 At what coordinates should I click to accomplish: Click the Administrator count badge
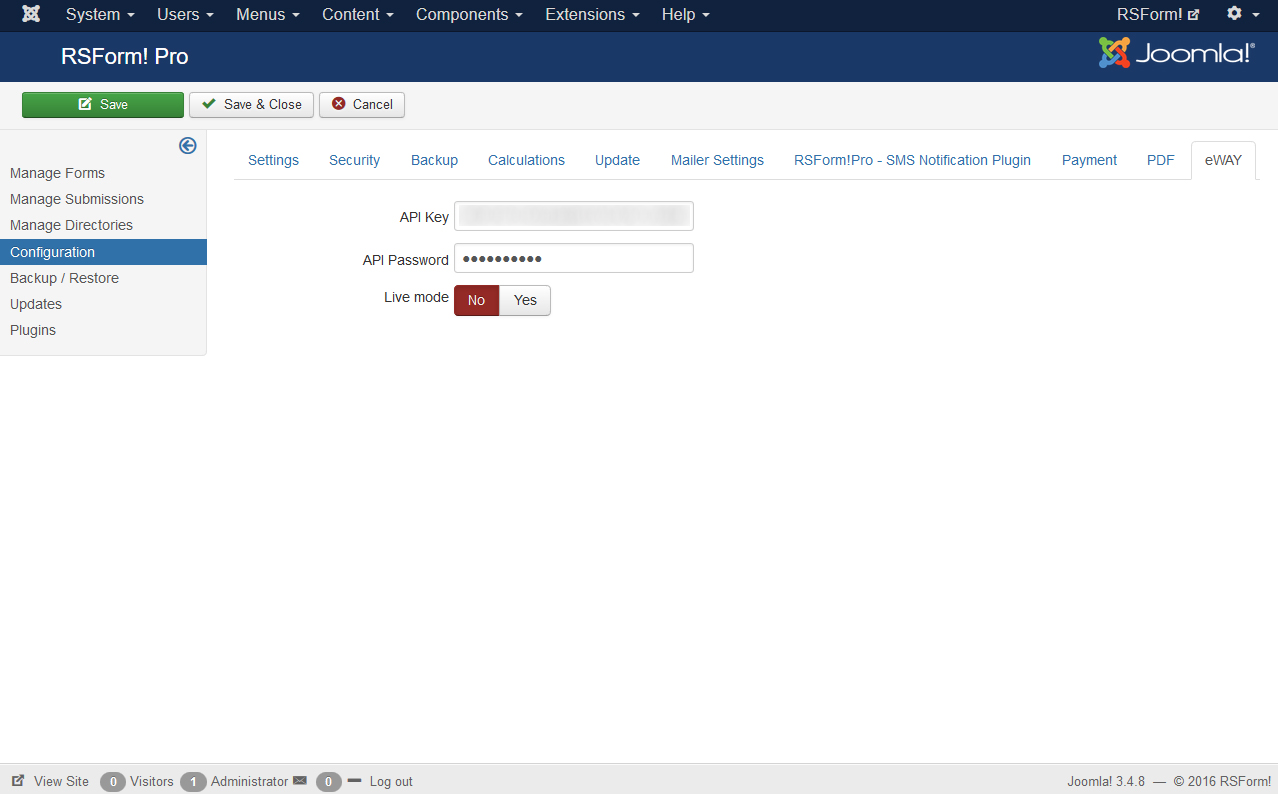click(193, 781)
